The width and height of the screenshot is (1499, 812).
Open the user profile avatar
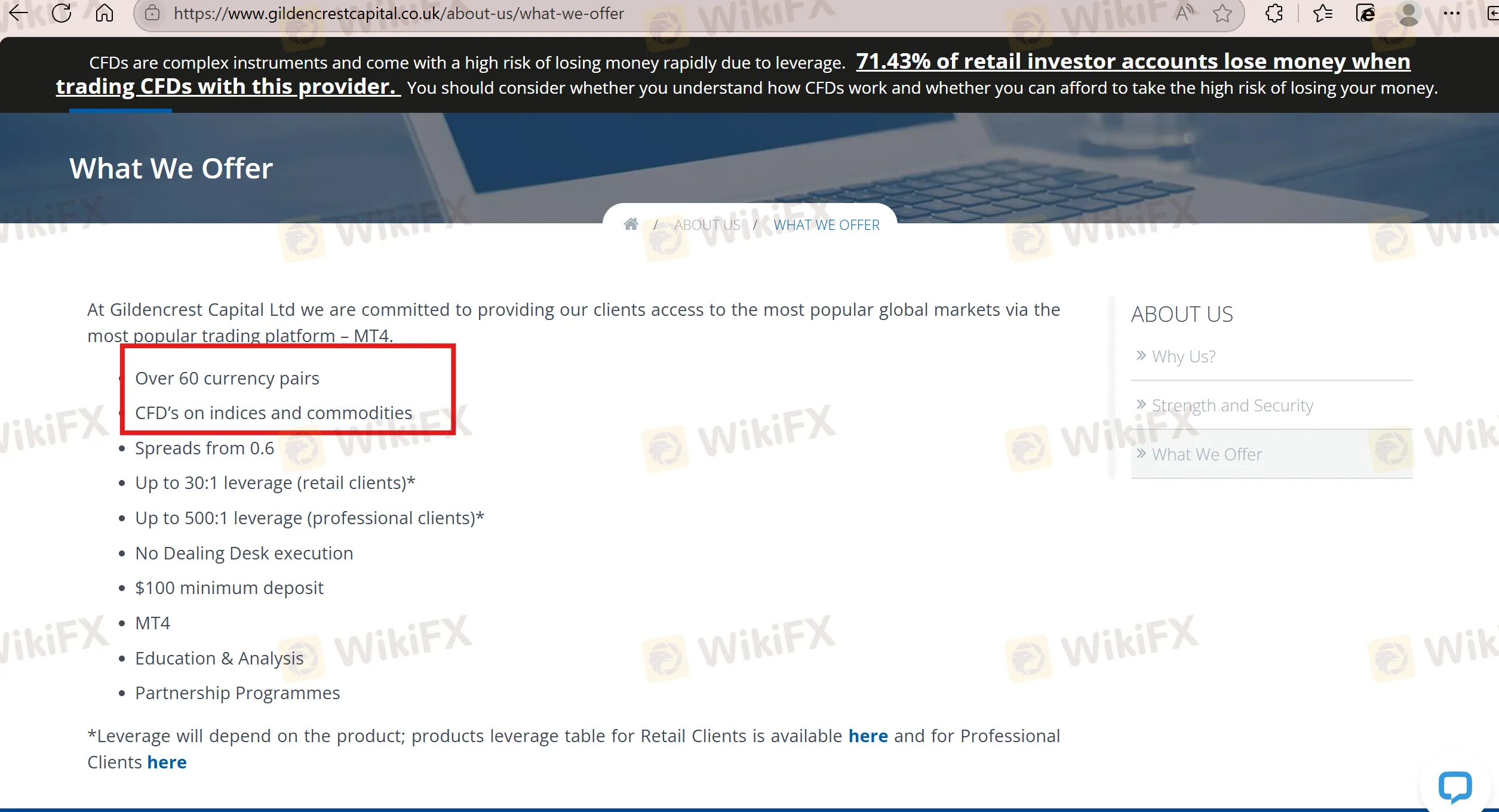point(1409,13)
